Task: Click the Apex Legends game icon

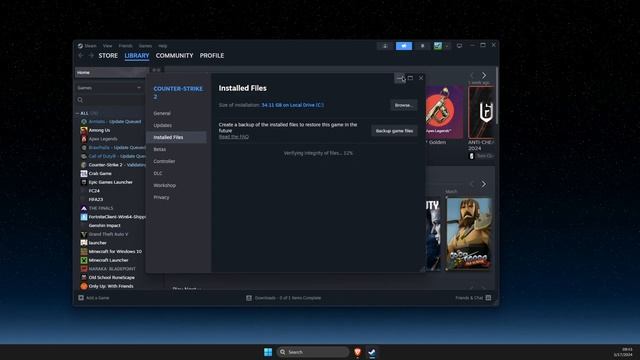Action: coord(84,139)
